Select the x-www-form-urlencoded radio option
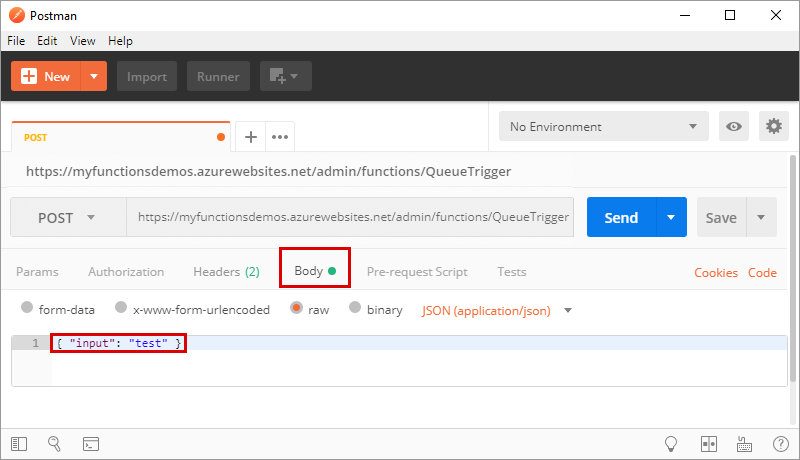 pos(121,308)
